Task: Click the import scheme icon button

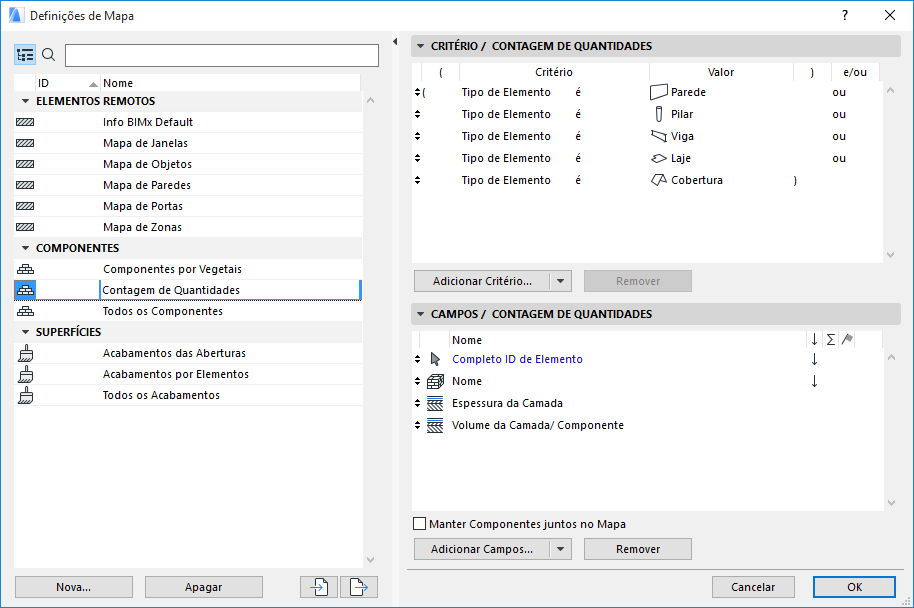Action: pos(319,587)
